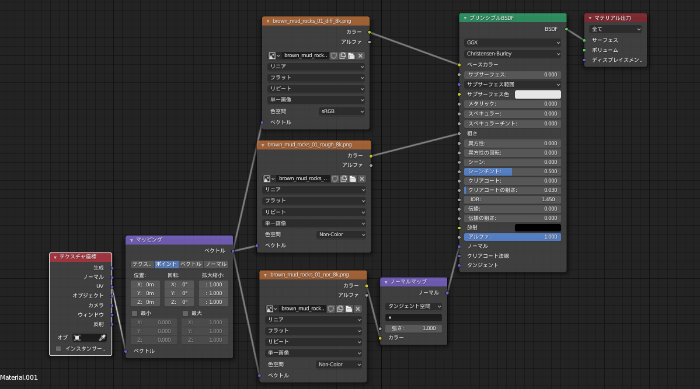The height and width of the screenshot is (389, 700).
Task: Open リニア interpolation dropdown on diff node
Action: coord(316,66)
